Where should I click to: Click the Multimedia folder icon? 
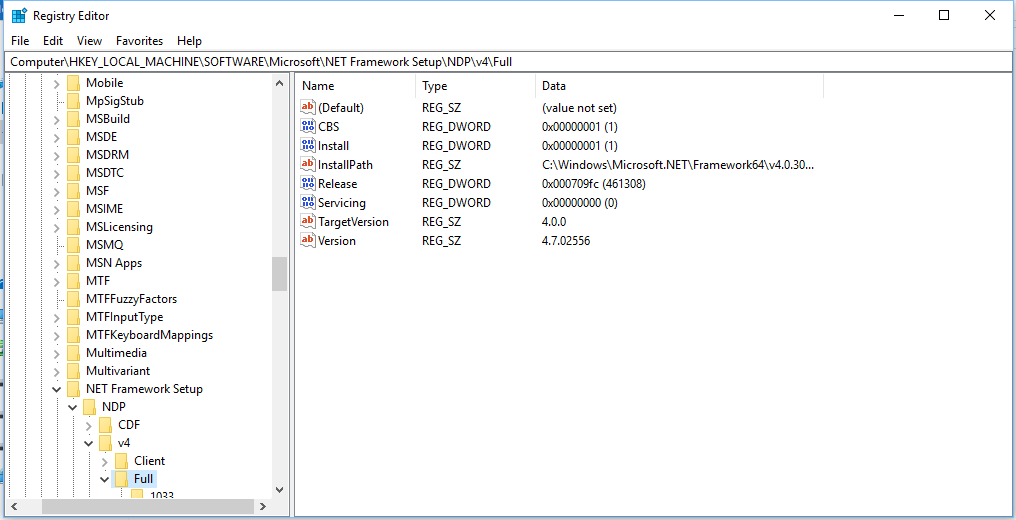coord(73,353)
